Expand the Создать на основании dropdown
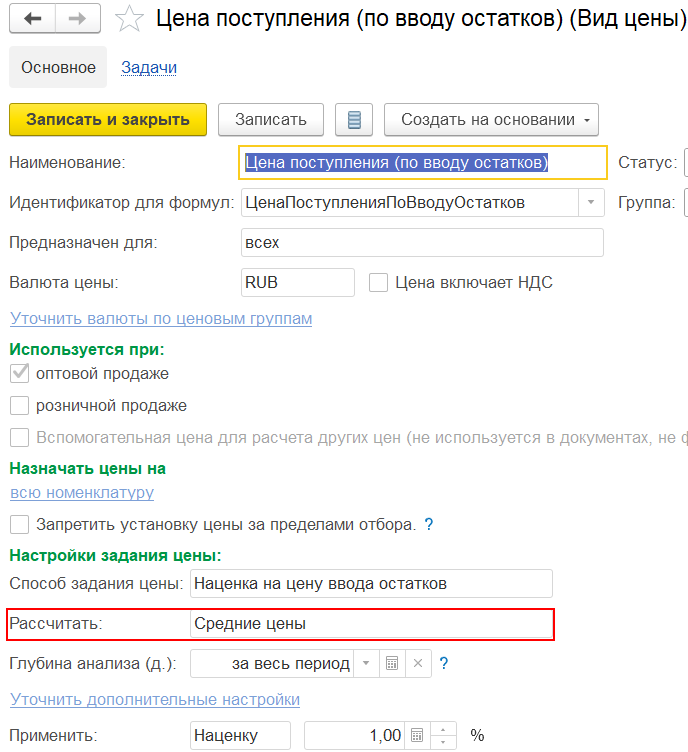 490,120
